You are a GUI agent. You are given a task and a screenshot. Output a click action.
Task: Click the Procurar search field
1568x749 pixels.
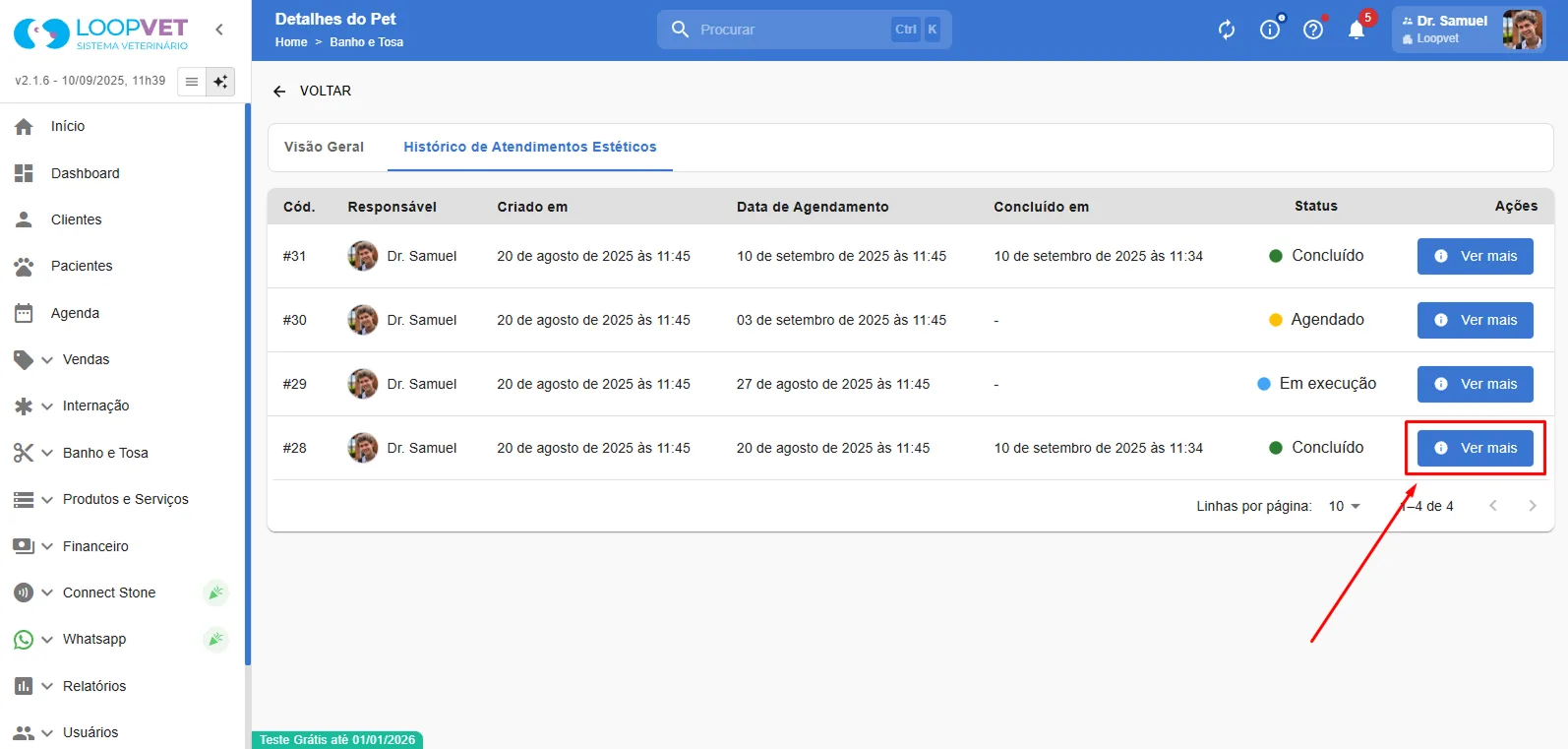point(804,30)
